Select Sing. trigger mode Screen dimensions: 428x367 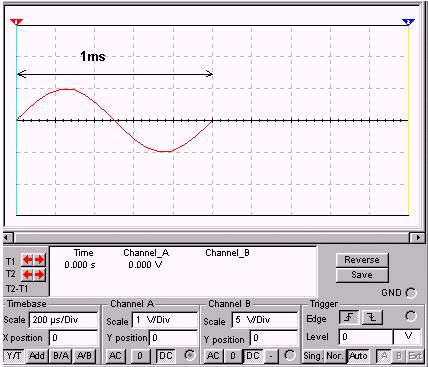(313, 356)
